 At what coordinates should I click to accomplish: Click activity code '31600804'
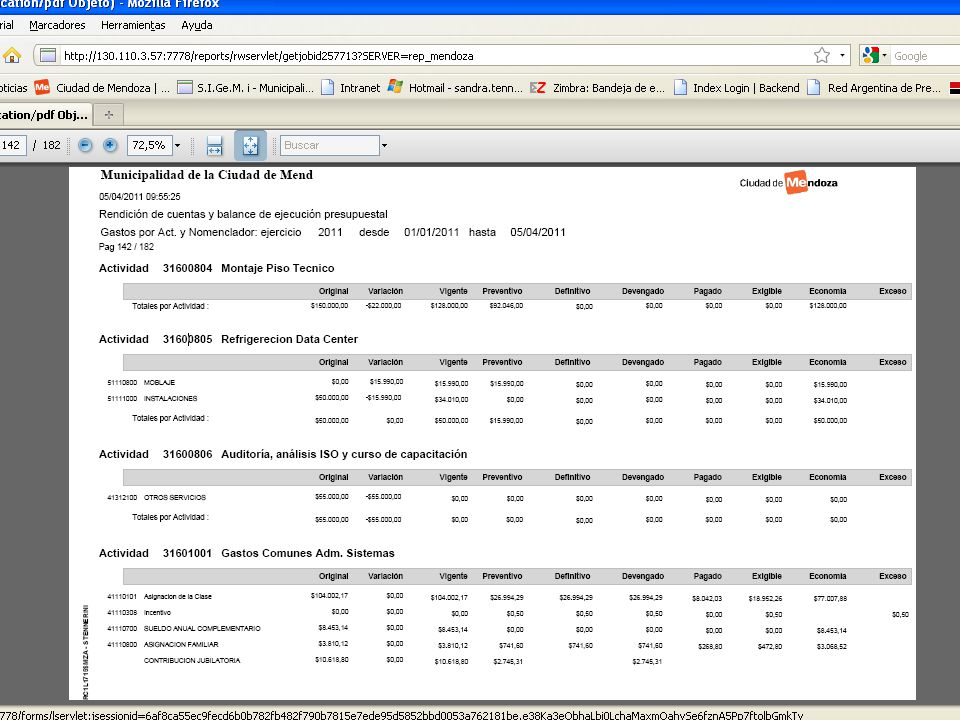click(187, 268)
